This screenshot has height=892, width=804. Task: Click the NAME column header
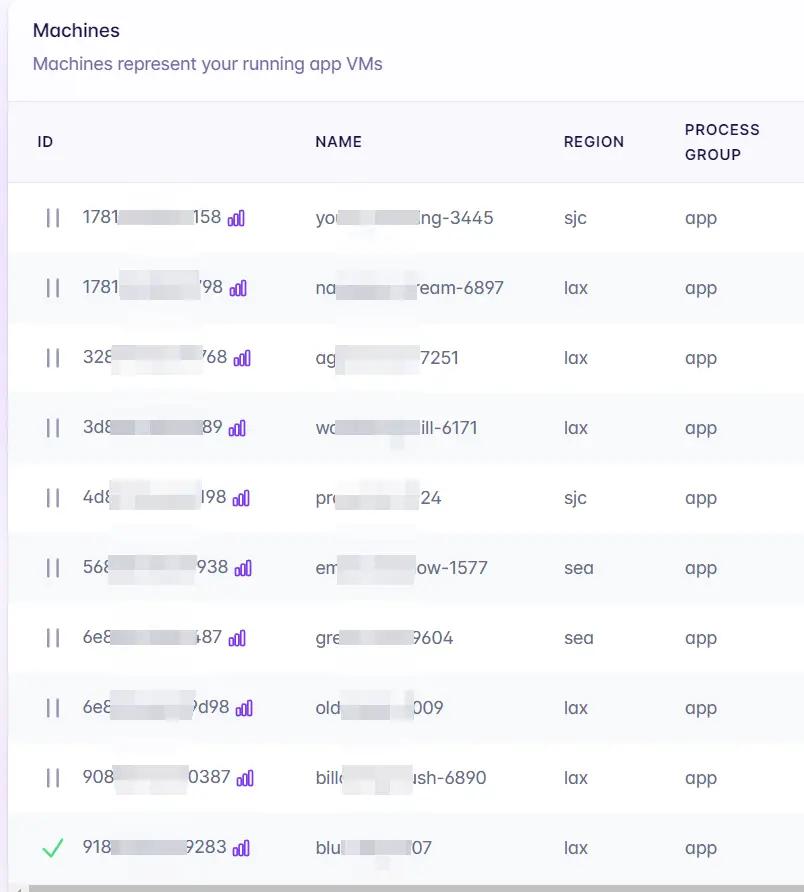pos(338,142)
